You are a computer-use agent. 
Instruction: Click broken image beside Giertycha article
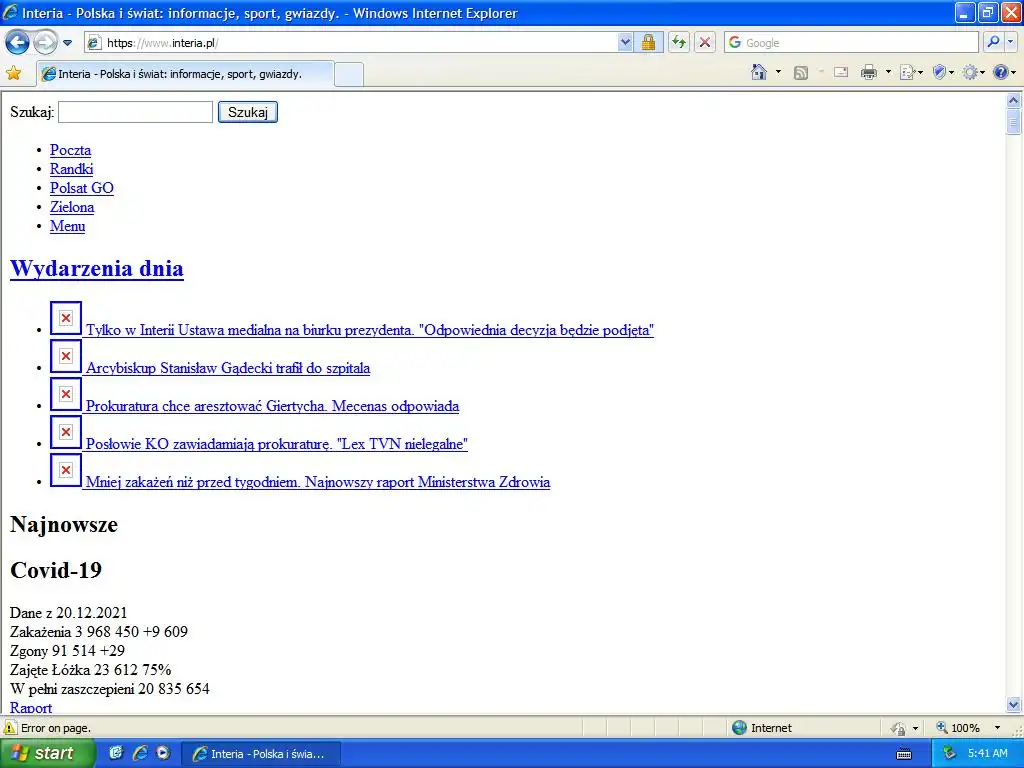(66, 394)
